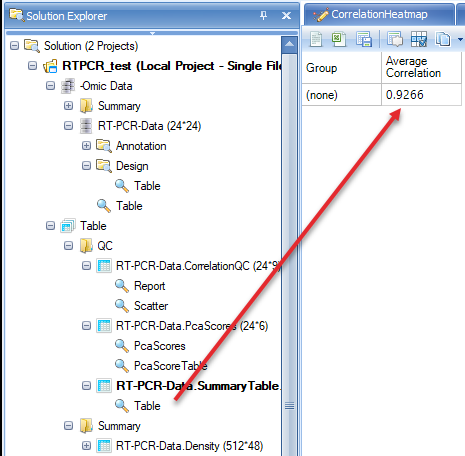Collapse the RTPCR_test project node

[x=32, y=66]
